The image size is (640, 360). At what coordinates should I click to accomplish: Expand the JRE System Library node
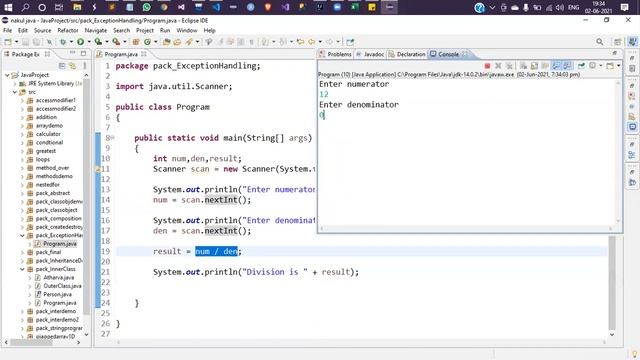pos(15,84)
